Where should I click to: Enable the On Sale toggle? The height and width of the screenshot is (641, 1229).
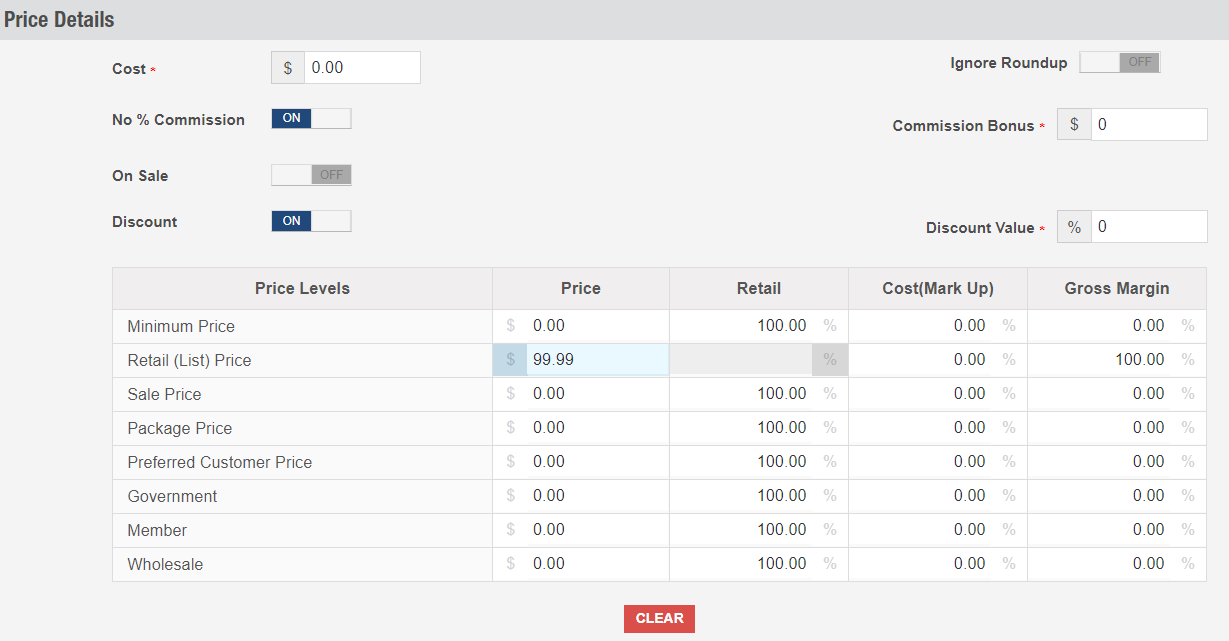point(311,175)
